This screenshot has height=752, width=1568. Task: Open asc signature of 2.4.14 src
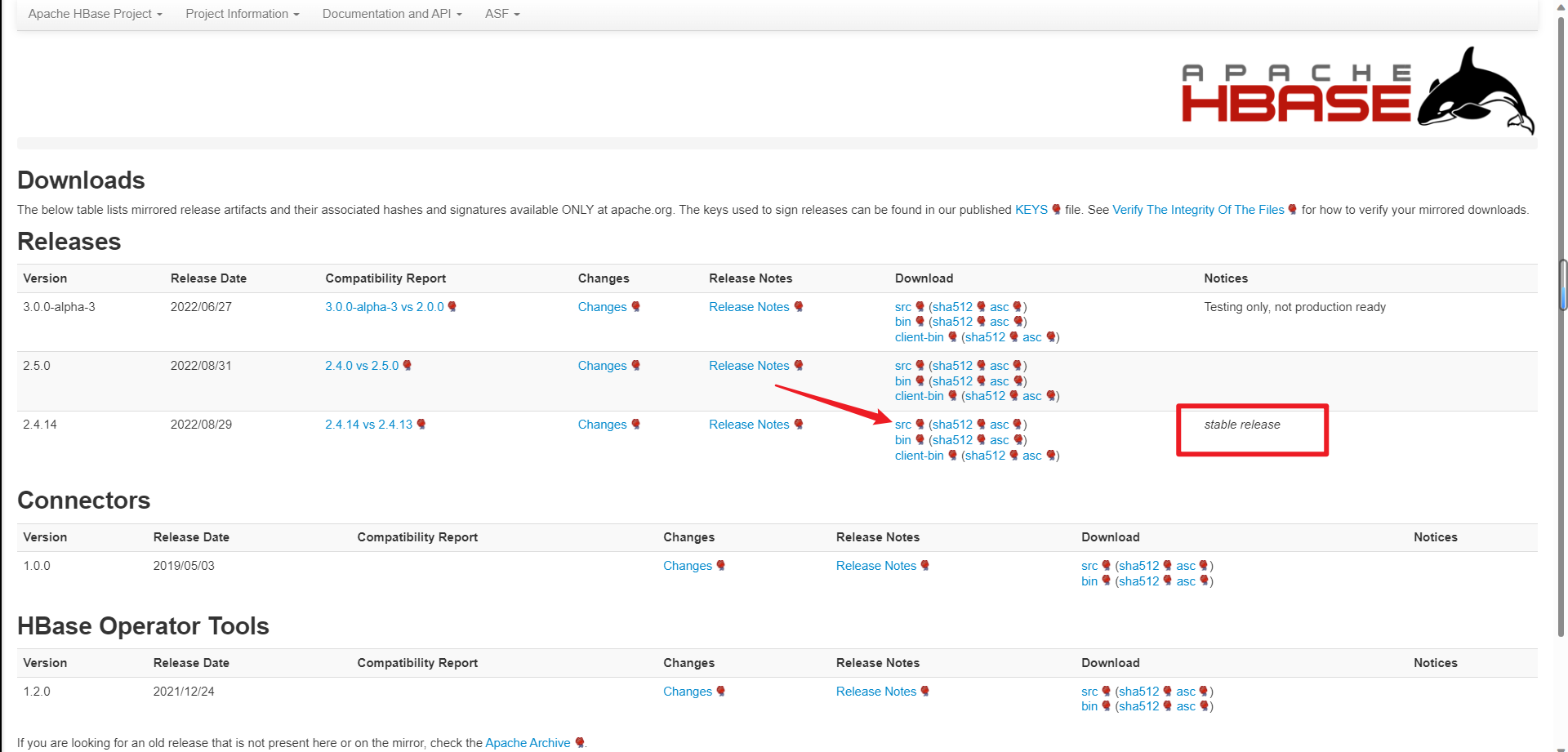(x=999, y=425)
